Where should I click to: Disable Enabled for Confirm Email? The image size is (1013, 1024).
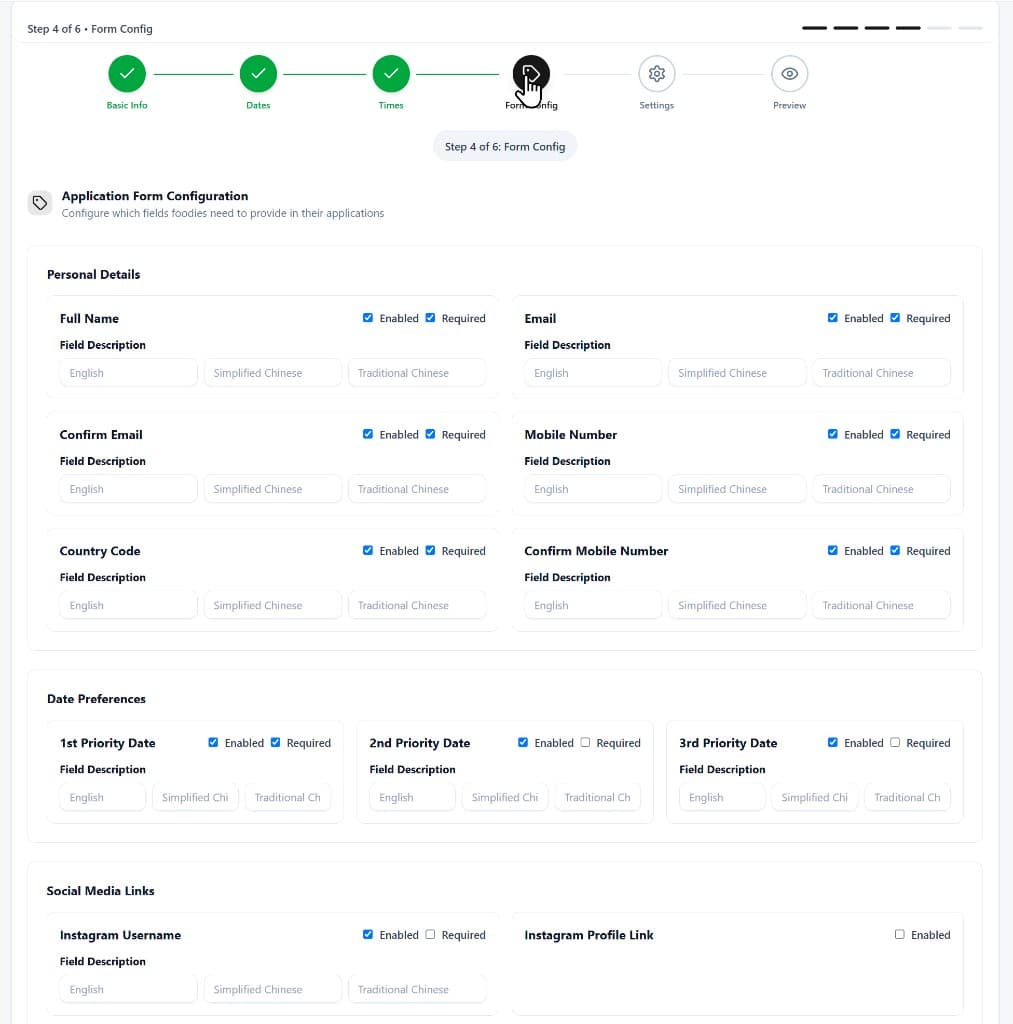coord(368,434)
